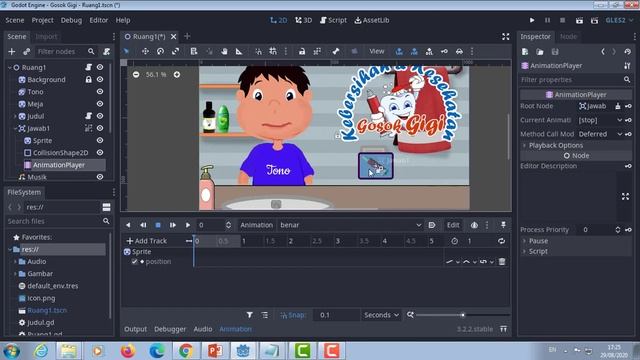Screen dimensions: 640x360
Task: Toggle visibility of Judul node
Action: pos(100,116)
